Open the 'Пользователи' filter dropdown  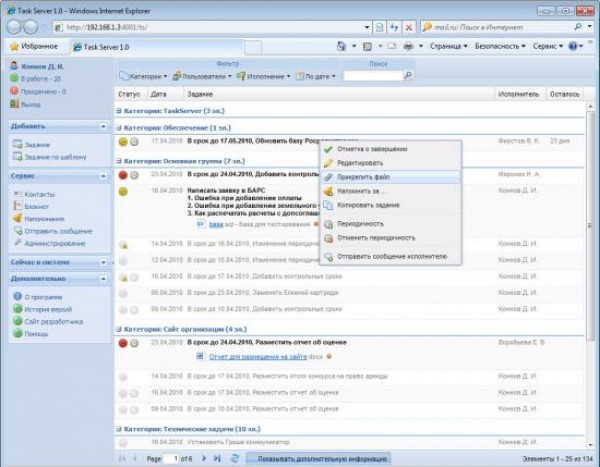pos(202,76)
